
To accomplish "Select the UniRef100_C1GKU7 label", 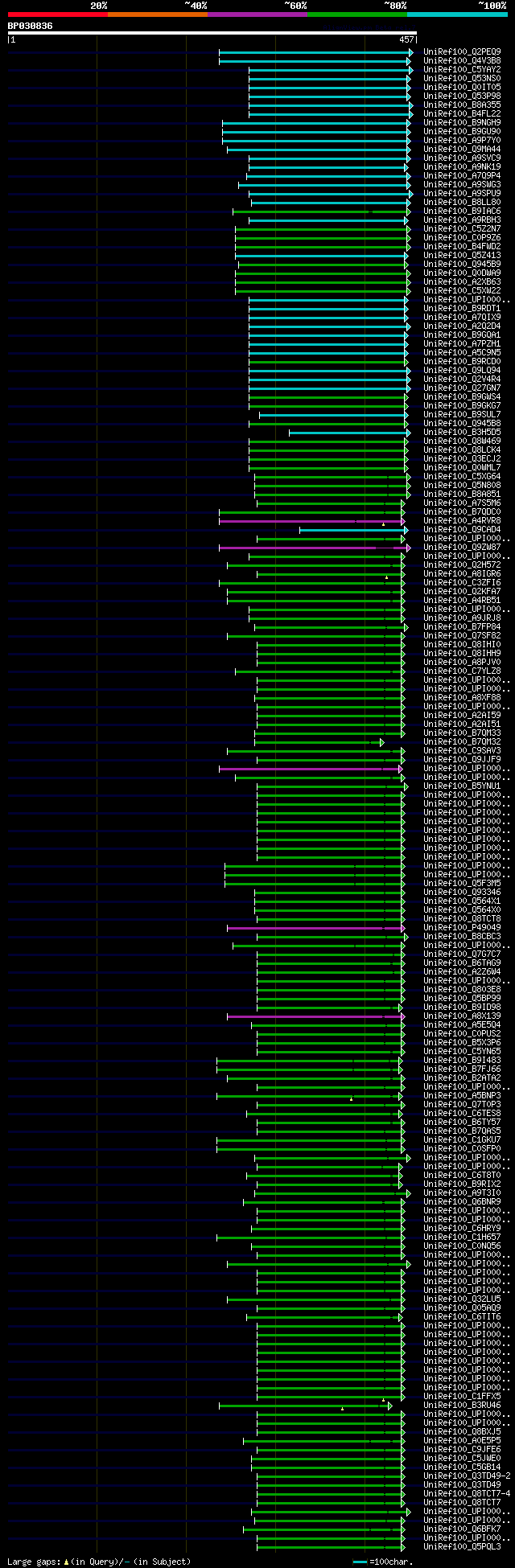I will point(462,1139).
